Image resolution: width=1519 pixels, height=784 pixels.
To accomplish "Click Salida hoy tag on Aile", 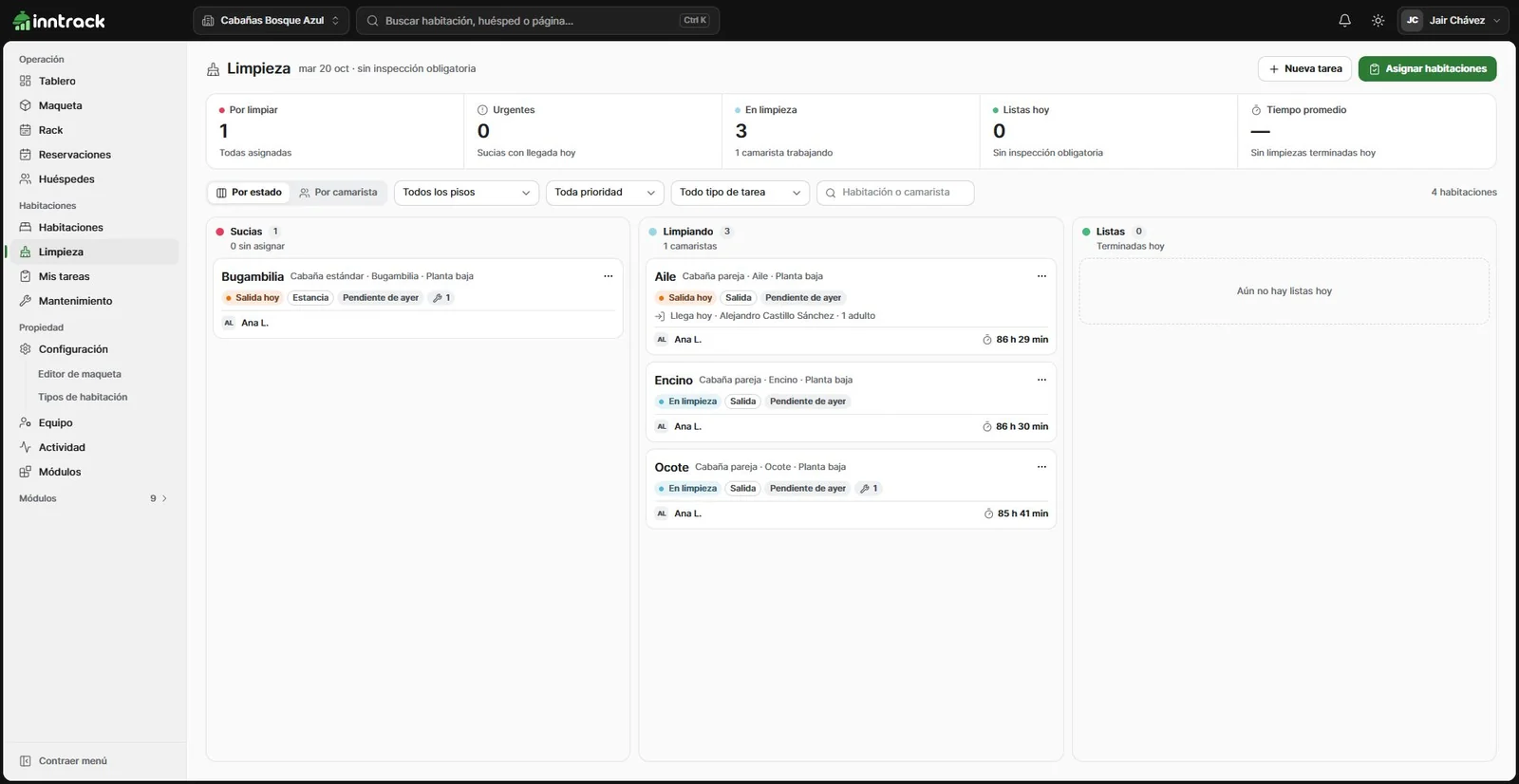I will point(685,298).
